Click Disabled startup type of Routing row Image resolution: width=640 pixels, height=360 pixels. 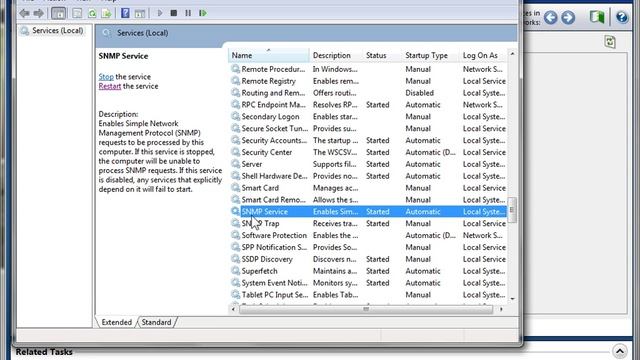click(419, 93)
